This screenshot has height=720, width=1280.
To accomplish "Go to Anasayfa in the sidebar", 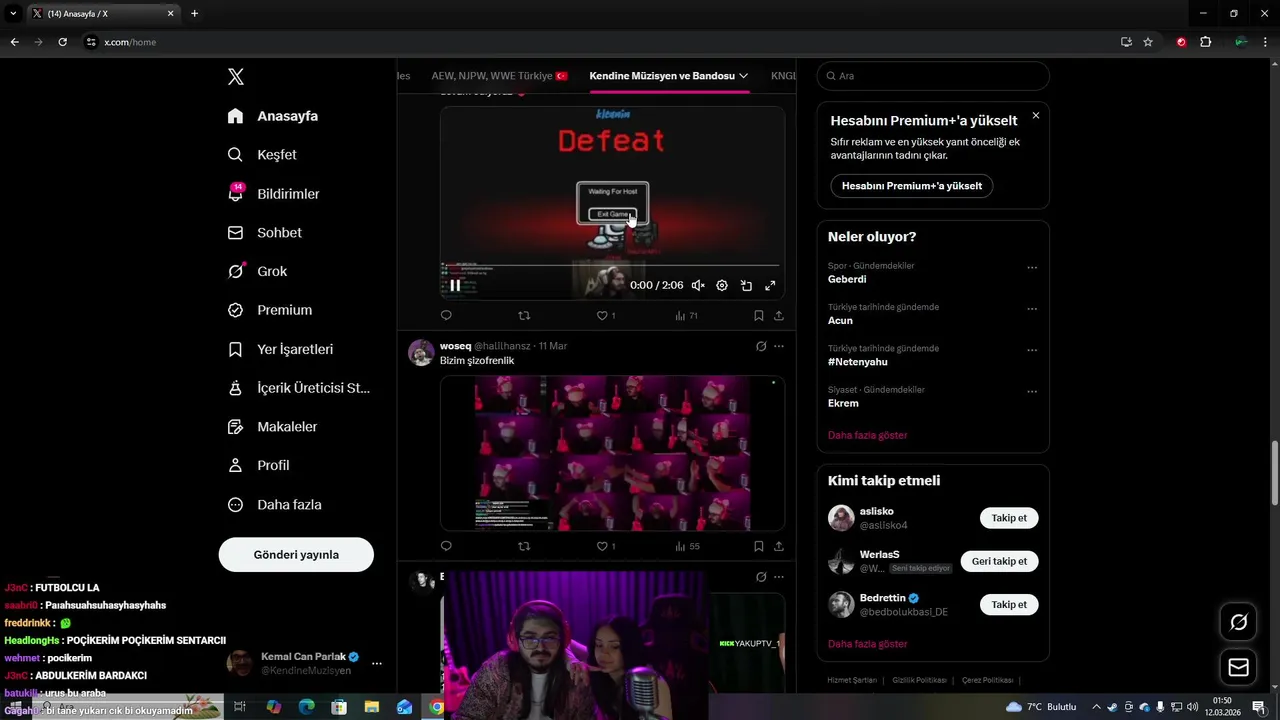I will (x=272, y=116).
